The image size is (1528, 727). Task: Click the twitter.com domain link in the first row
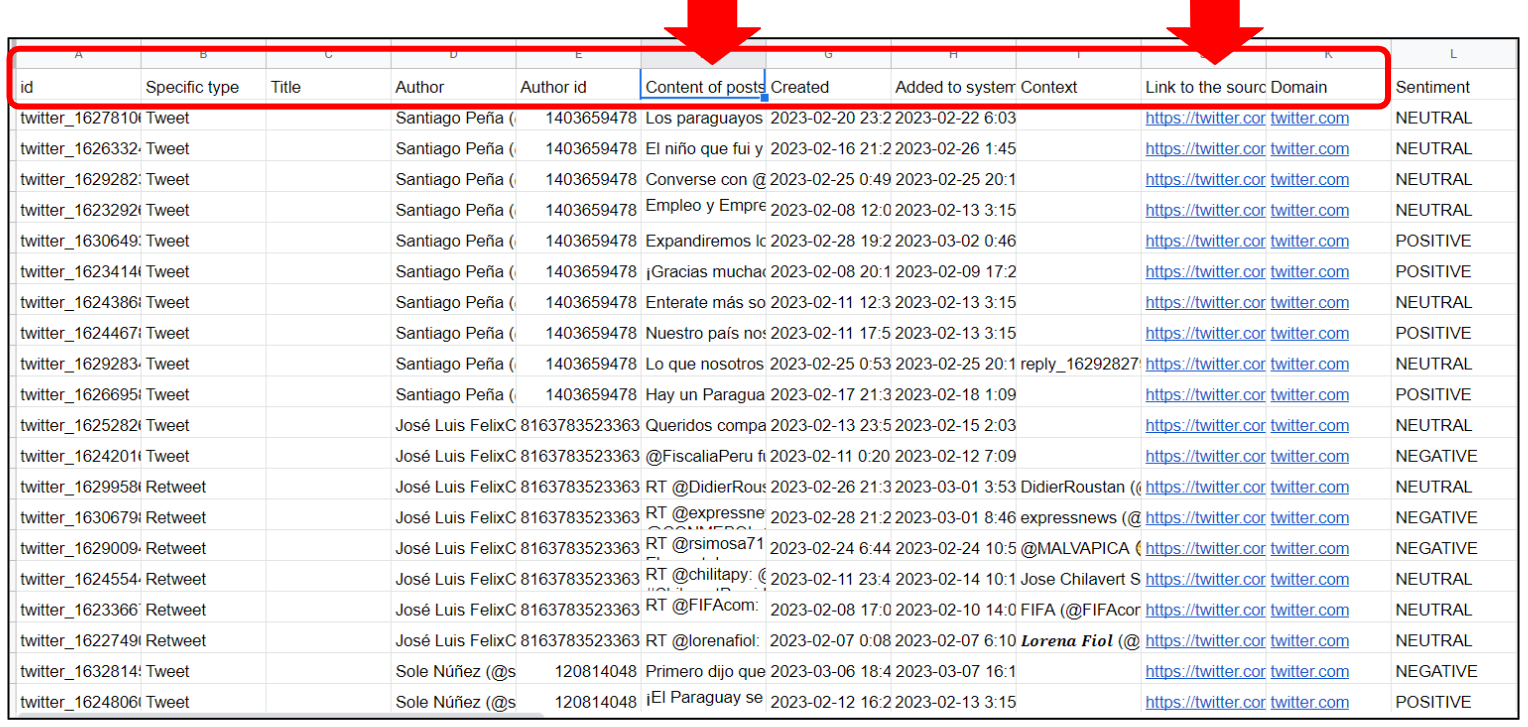pyautogui.click(x=1310, y=117)
